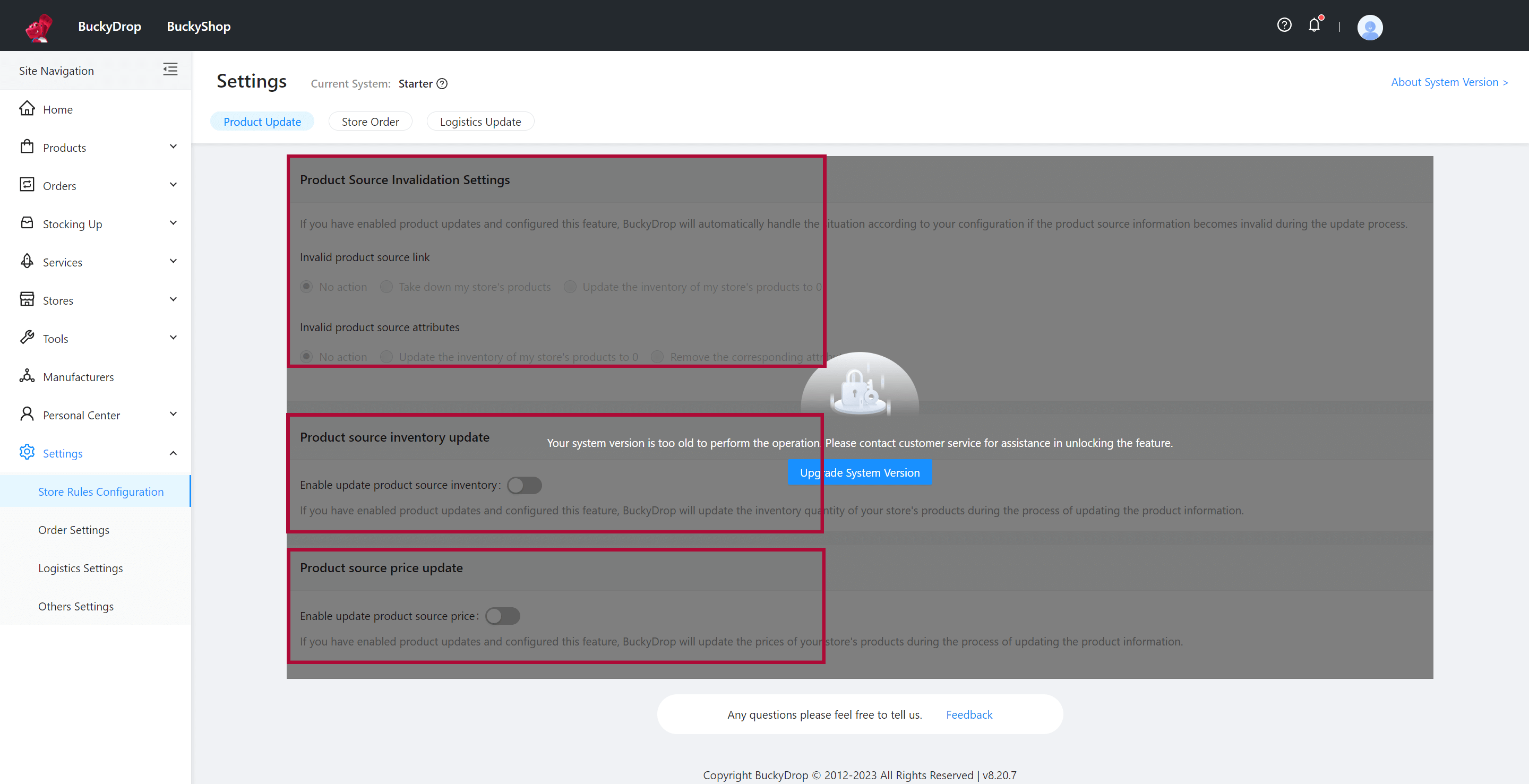Click the Manufacturers sidebar icon

[27, 376]
